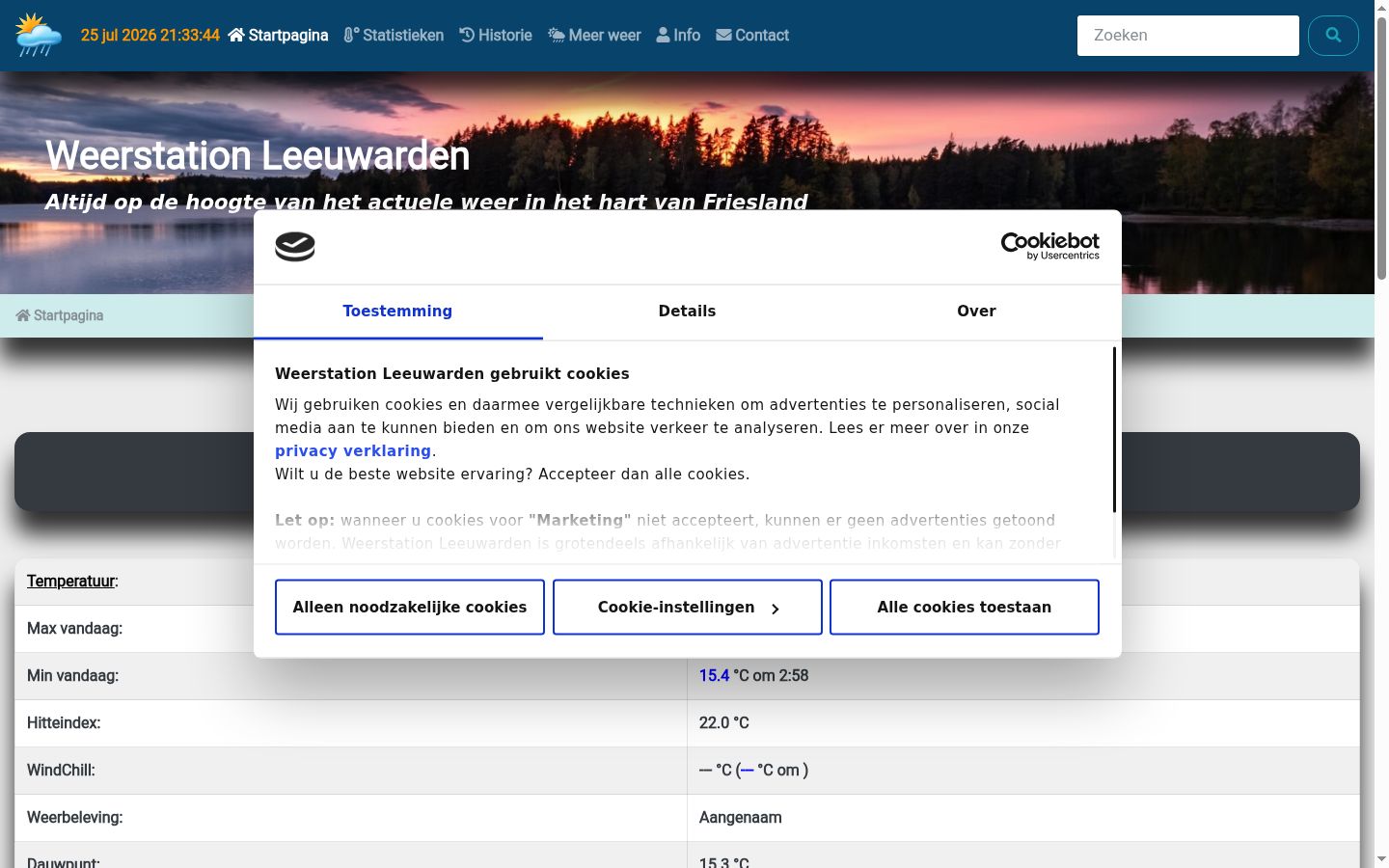This screenshot has height=868, width=1389.
Task: Click the history clock icon for Historie
Action: click(x=467, y=35)
